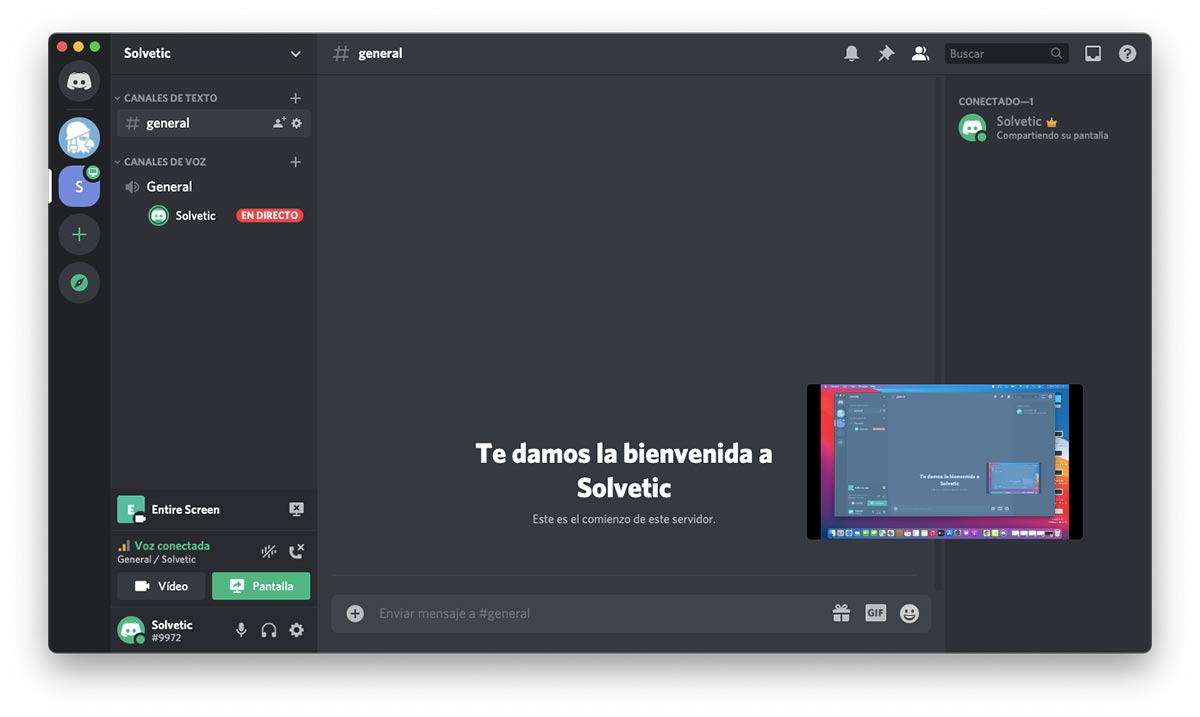This screenshot has width=1200, height=717.
Task: Click the green Pantalla screen share button
Action: point(261,586)
